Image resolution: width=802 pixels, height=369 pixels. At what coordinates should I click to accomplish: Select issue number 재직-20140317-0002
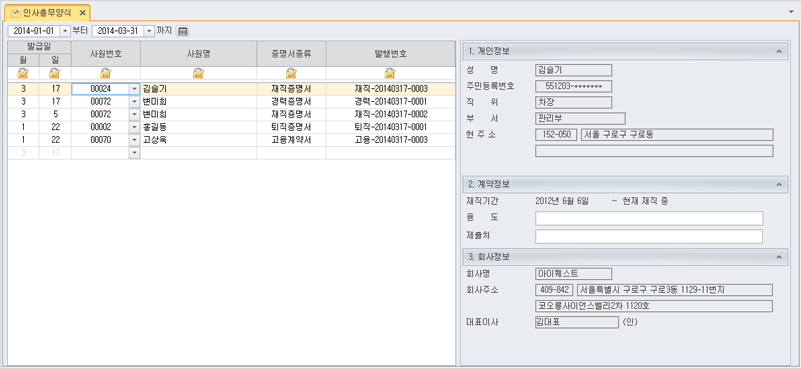[x=390, y=115]
